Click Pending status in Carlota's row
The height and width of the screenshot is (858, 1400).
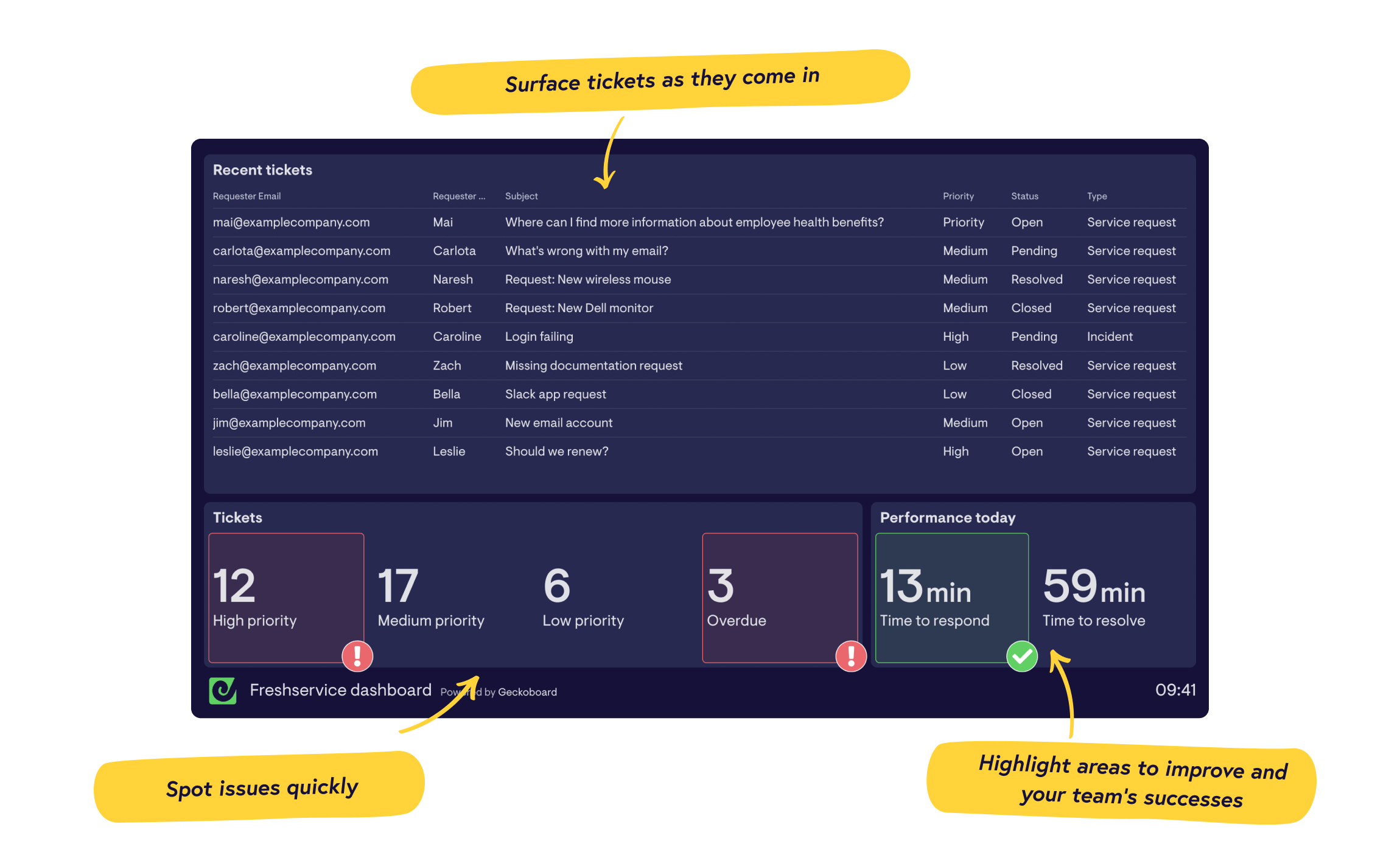pyautogui.click(x=1034, y=251)
